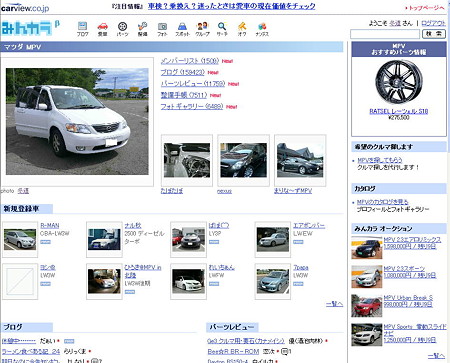Click the 7papa user link
This screenshot has width=450, height=363.
tap(301, 268)
